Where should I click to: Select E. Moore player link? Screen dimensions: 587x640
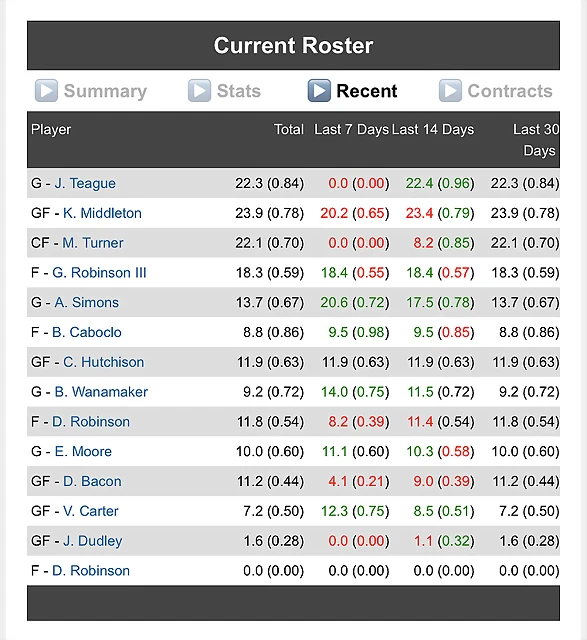[x=83, y=451]
